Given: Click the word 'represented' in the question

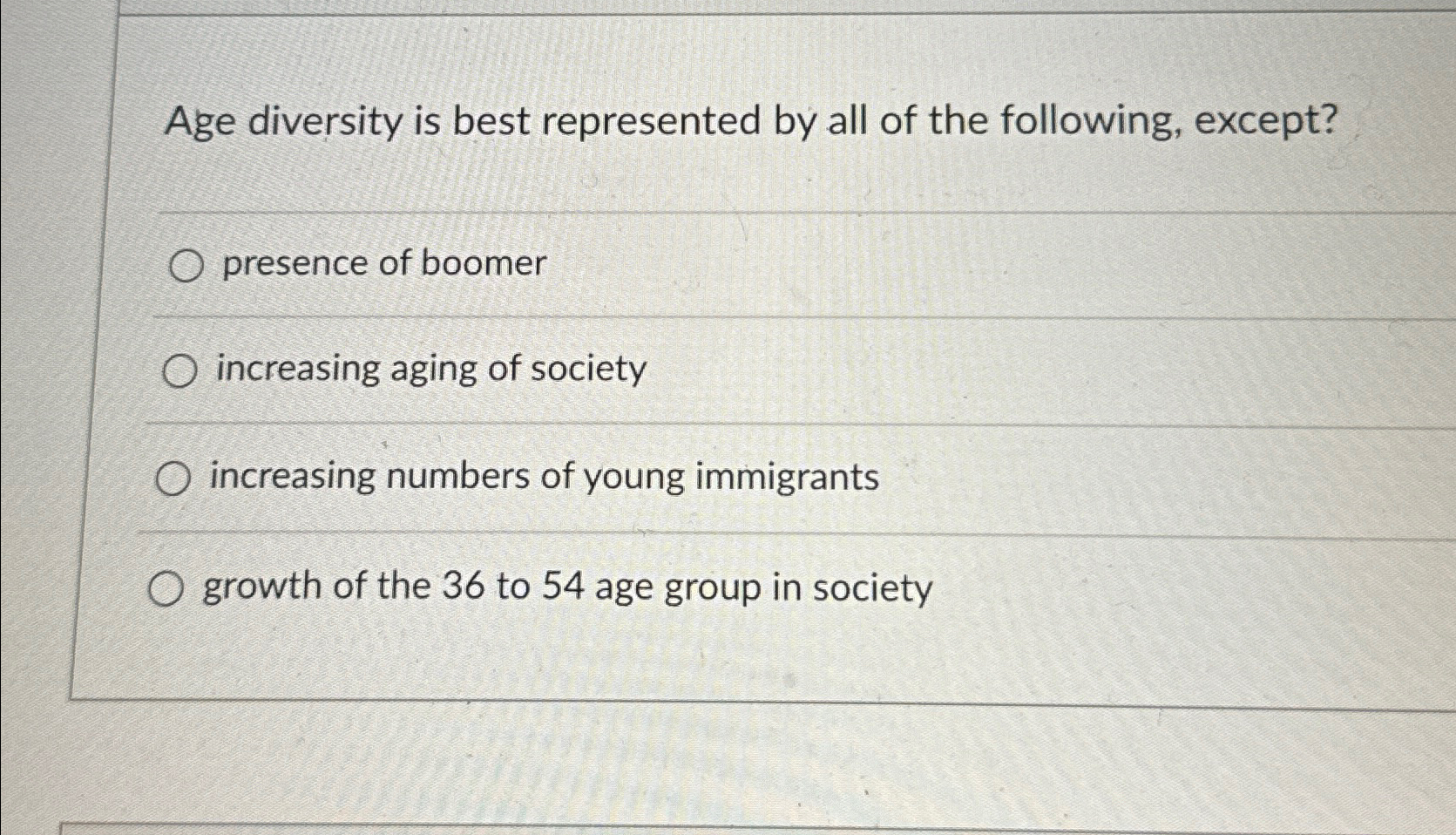Looking at the screenshot, I should [652, 123].
